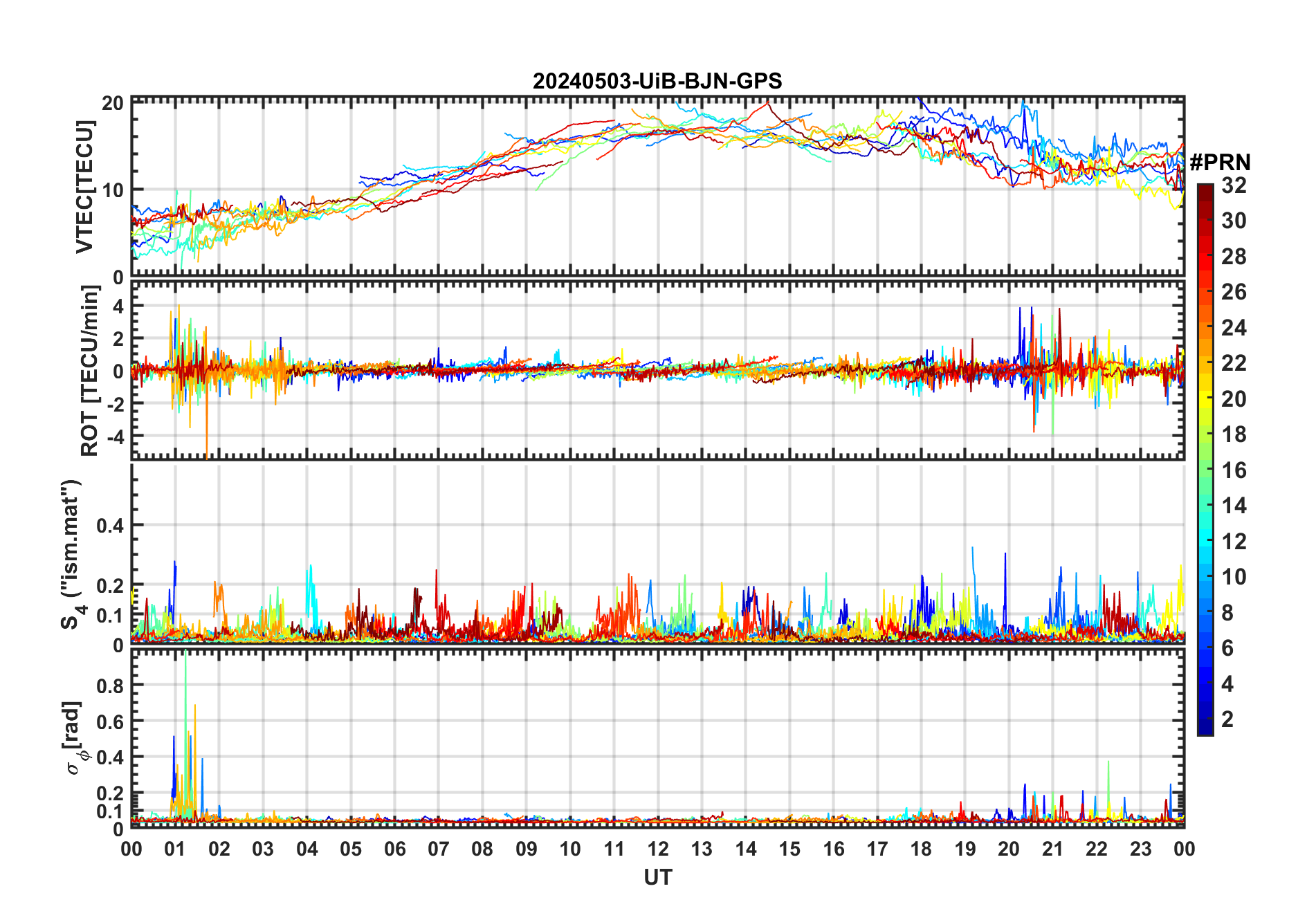Click the yellow region near PRN 20 on colorbar
The image size is (1316, 920).
[x=1205, y=398]
